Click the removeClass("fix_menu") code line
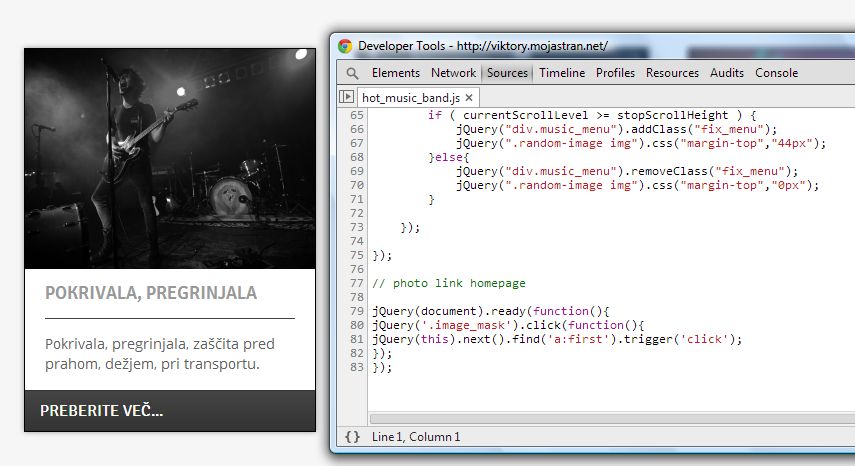 (627, 171)
